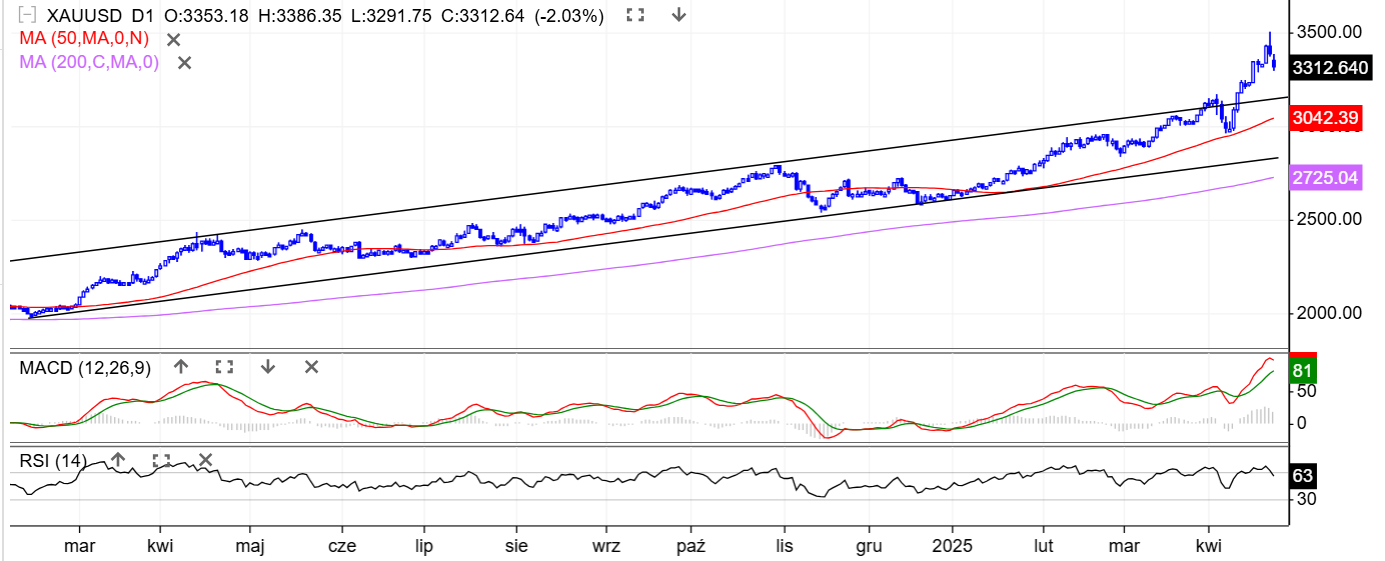The height and width of the screenshot is (561, 1385).
Task: Maximize the MACD pane
Action: [224, 367]
